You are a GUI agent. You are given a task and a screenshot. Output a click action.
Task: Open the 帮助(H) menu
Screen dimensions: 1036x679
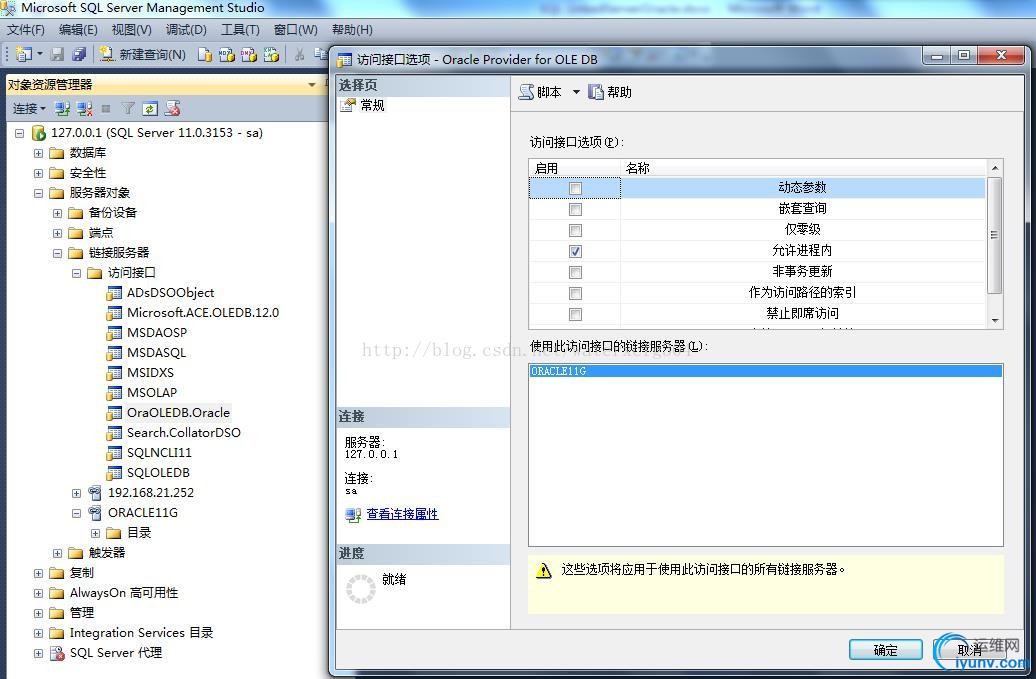pyautogui.click(x=352, y=30)
